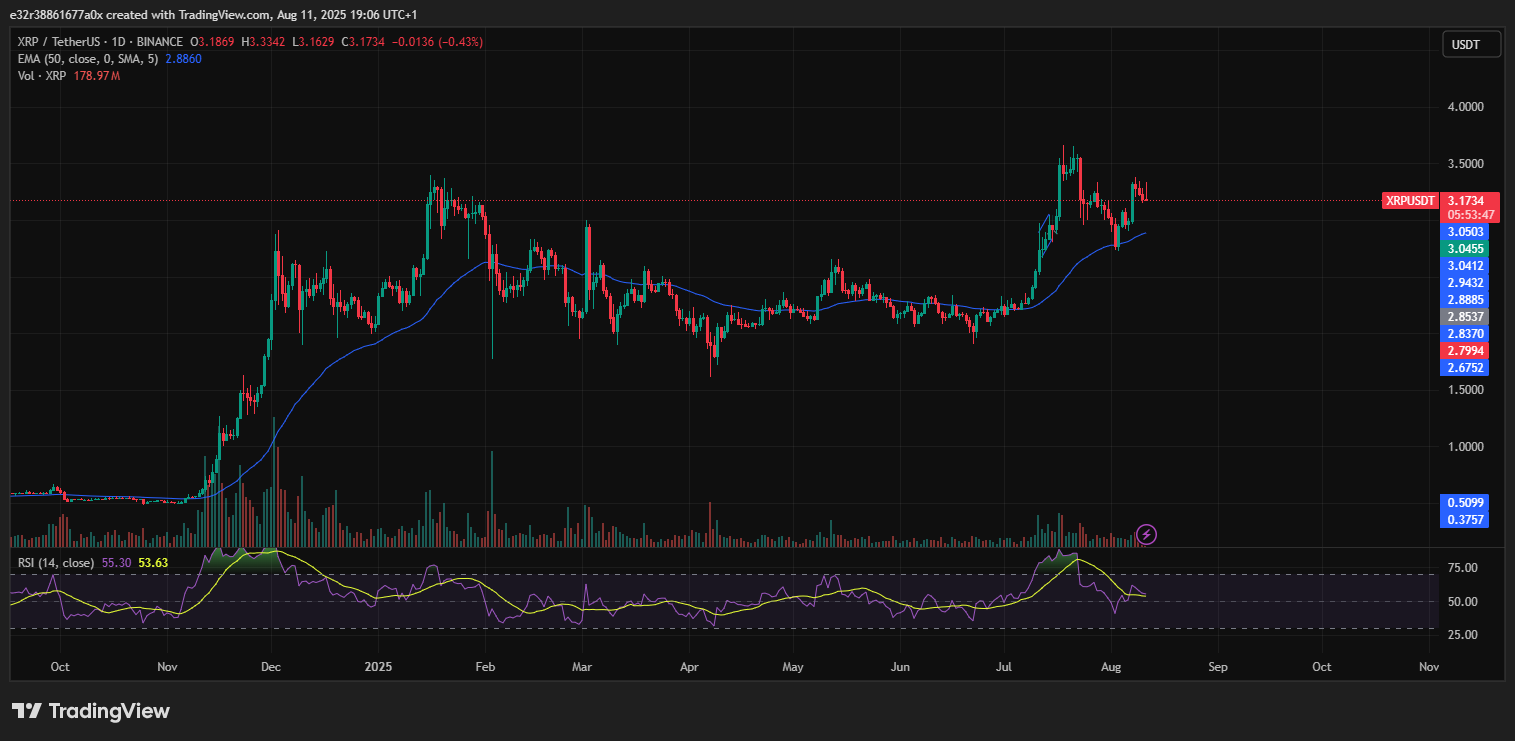Screen dimensions: 1515x741
Task: Click the Mar label on time axis
Action: pyautogui.click(x=582, y=666)
